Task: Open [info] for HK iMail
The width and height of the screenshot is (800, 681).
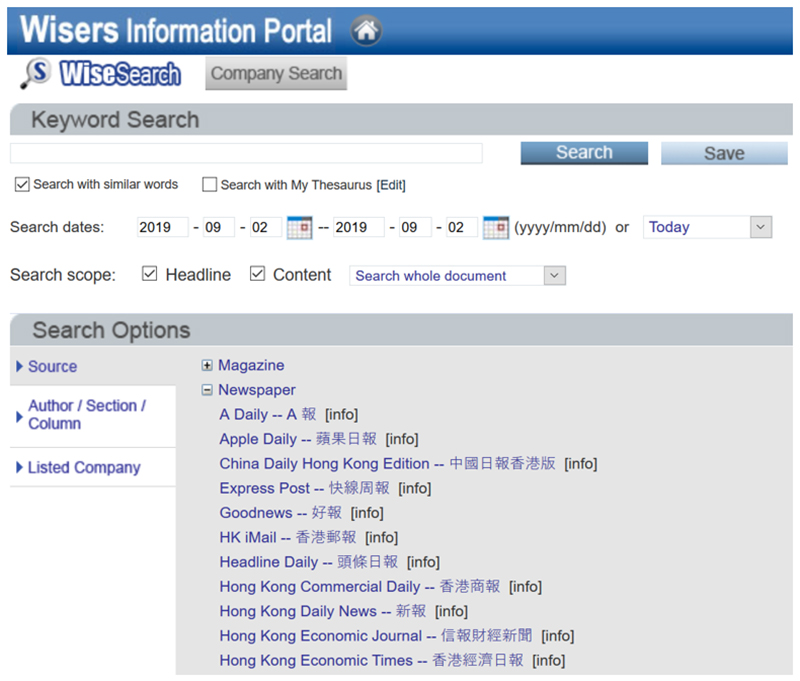Action: coord(381,537)
